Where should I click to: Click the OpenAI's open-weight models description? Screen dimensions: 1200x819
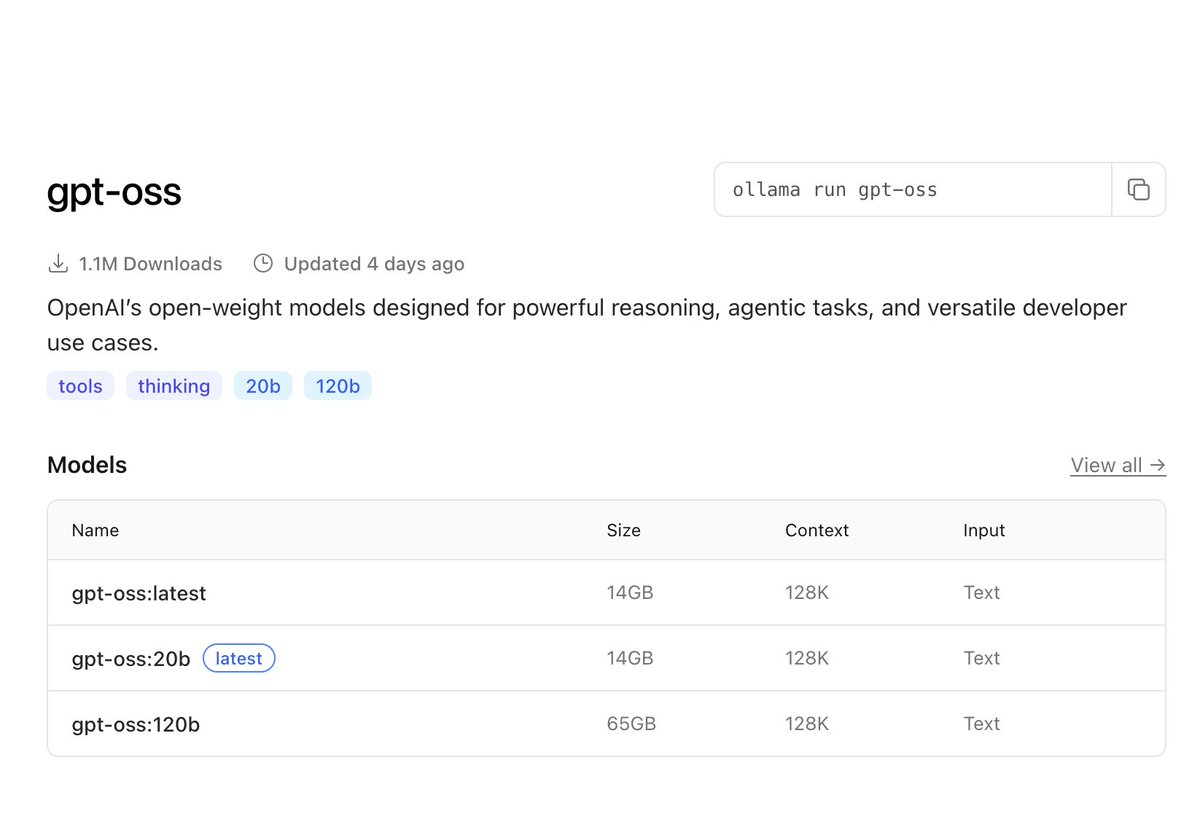(587, 326)
